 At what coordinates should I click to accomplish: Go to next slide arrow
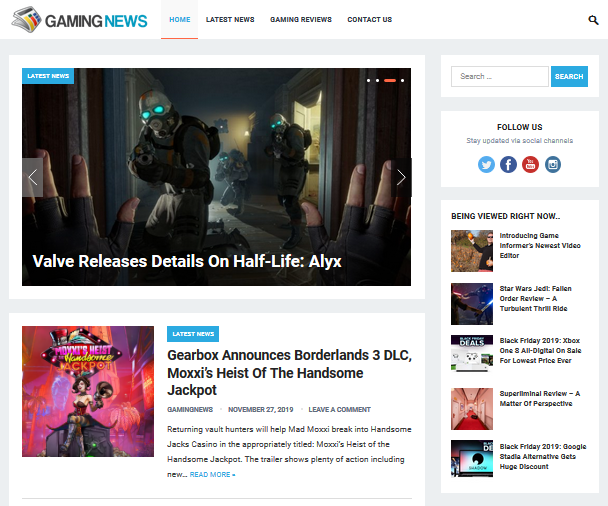[401, 177]
